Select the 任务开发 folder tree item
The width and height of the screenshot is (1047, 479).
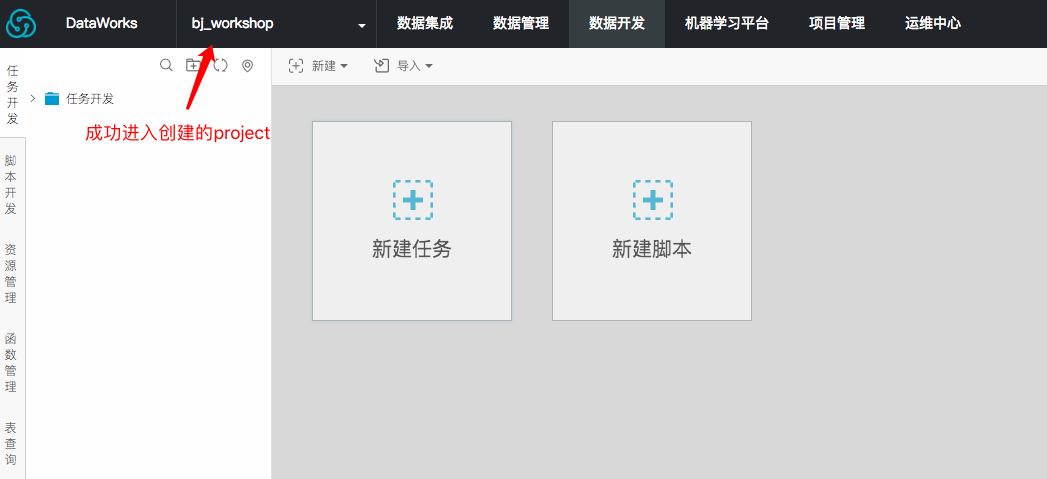pos(89,99)
